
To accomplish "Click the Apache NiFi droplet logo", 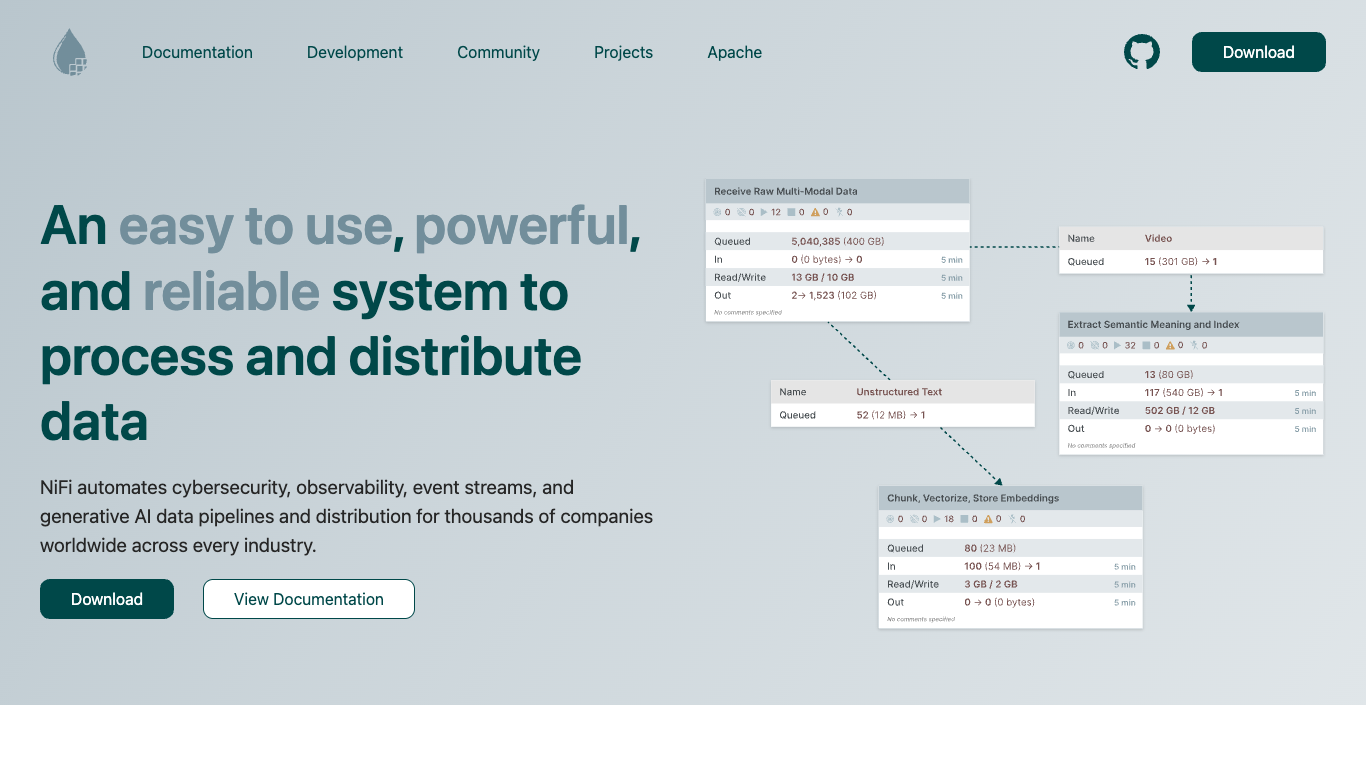I will point(71,52).
